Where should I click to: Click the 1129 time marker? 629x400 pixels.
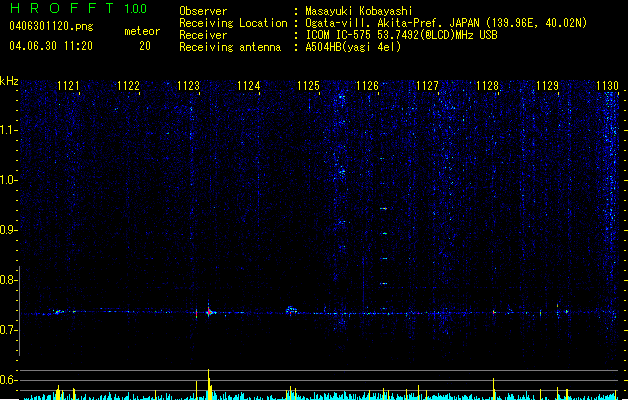click(x=547, y=86)
